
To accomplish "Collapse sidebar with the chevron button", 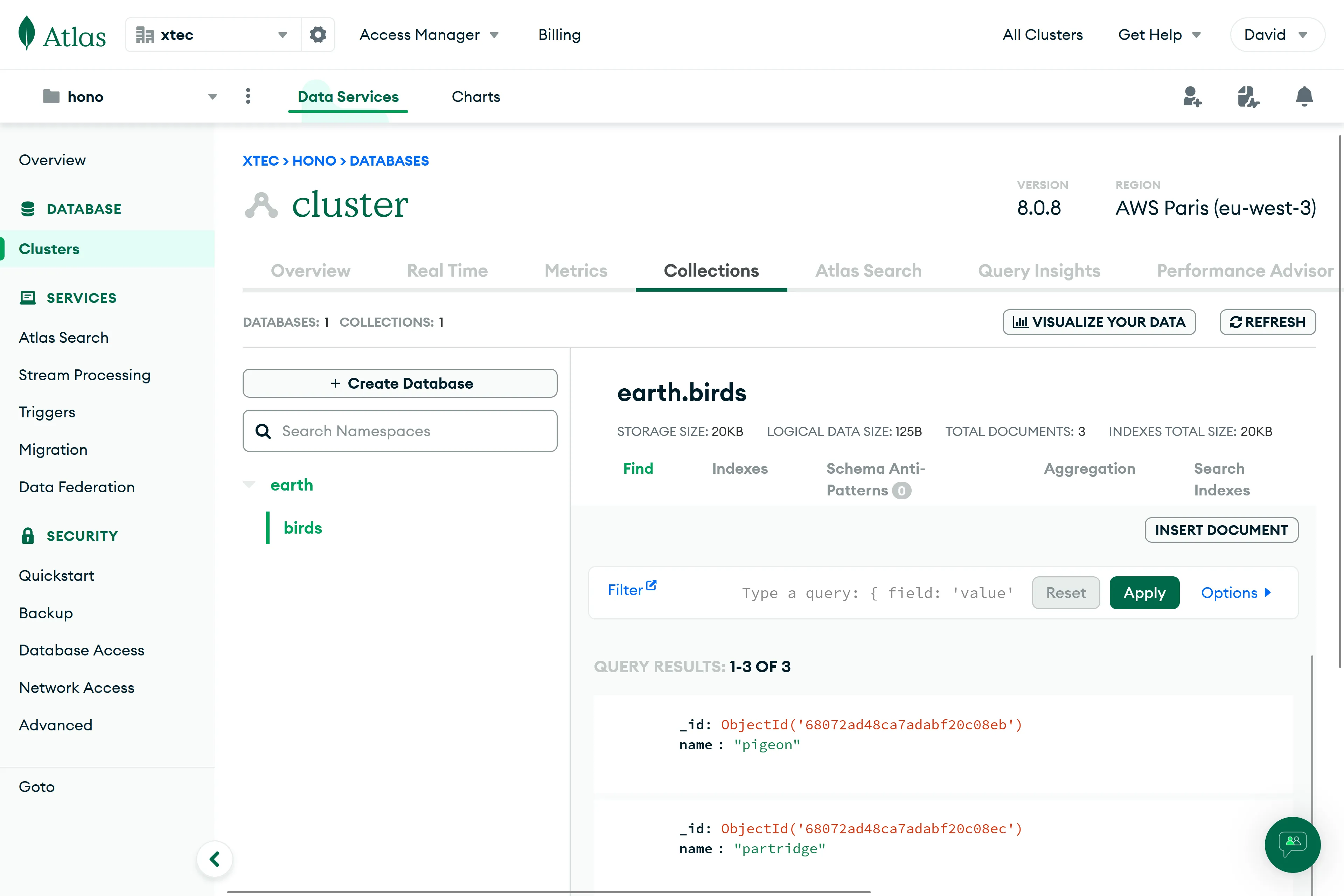I will 215,858.
